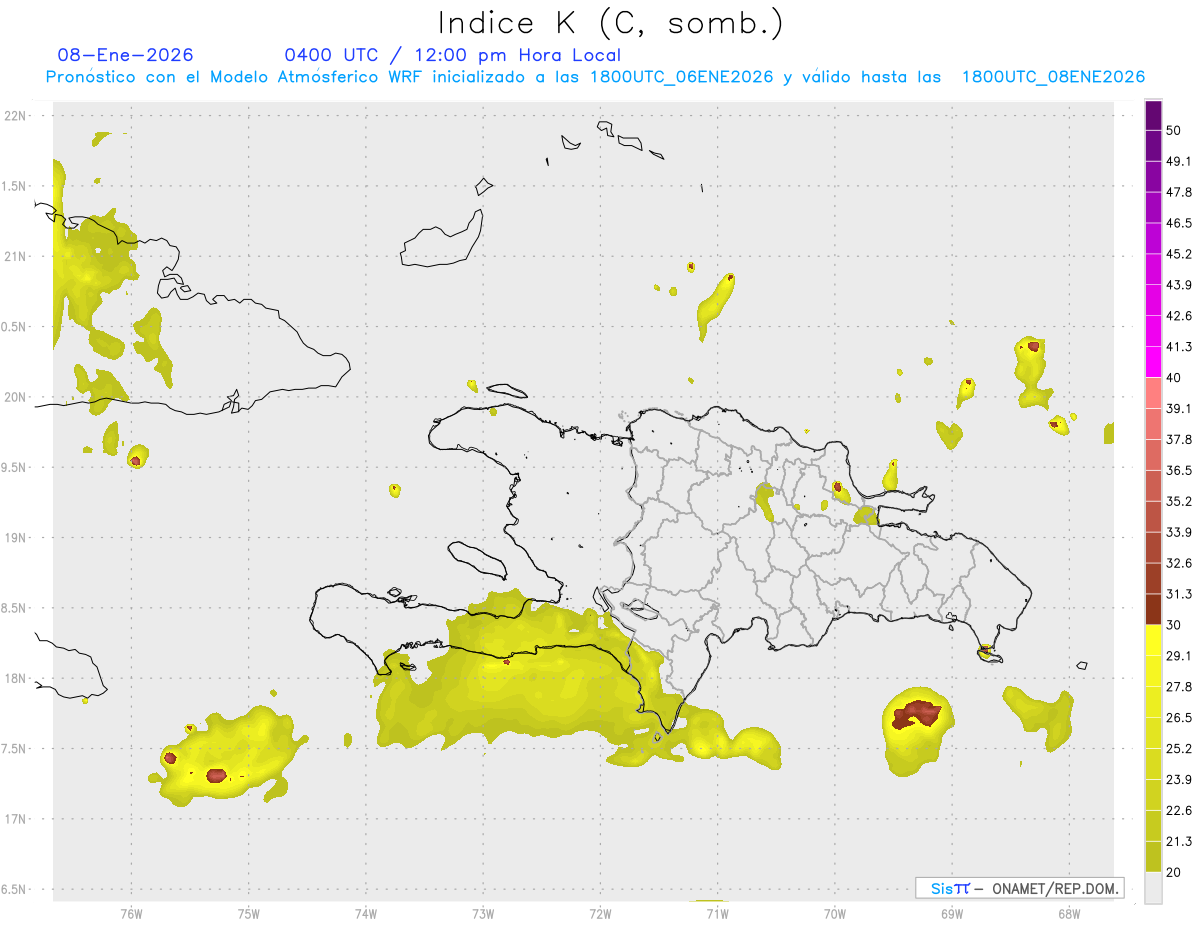Click the colorbar value '46.5'
The image size is (1200, 927).
[x=1179, y=223]
